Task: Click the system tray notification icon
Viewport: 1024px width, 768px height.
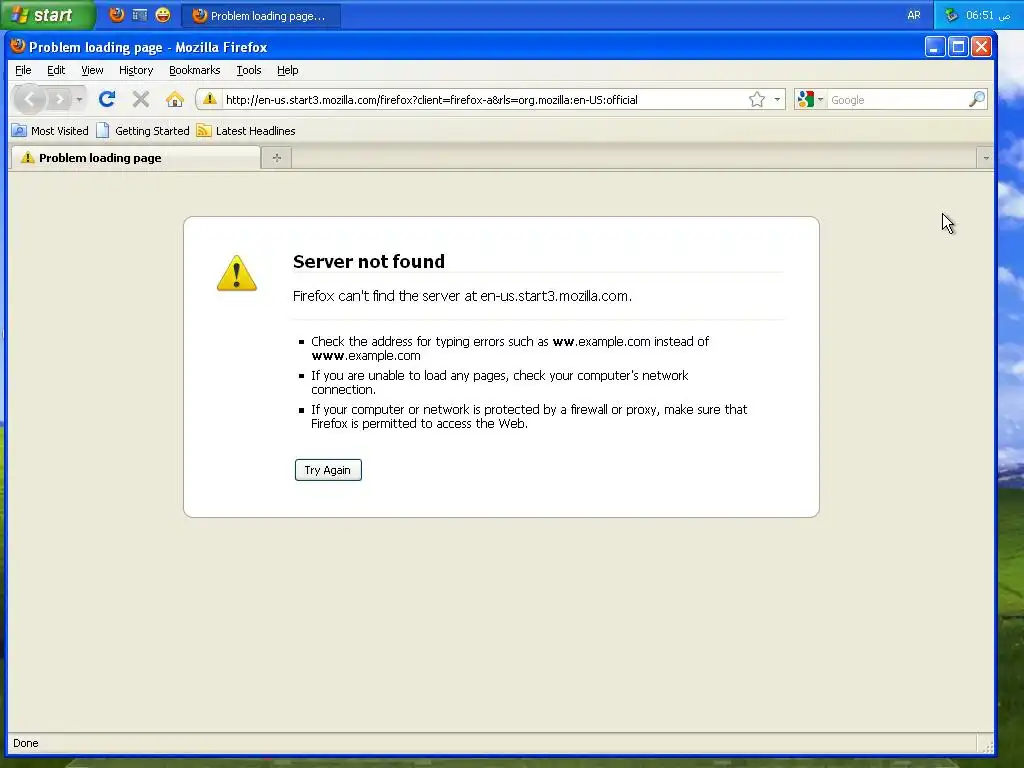Action: coord(951,15)
